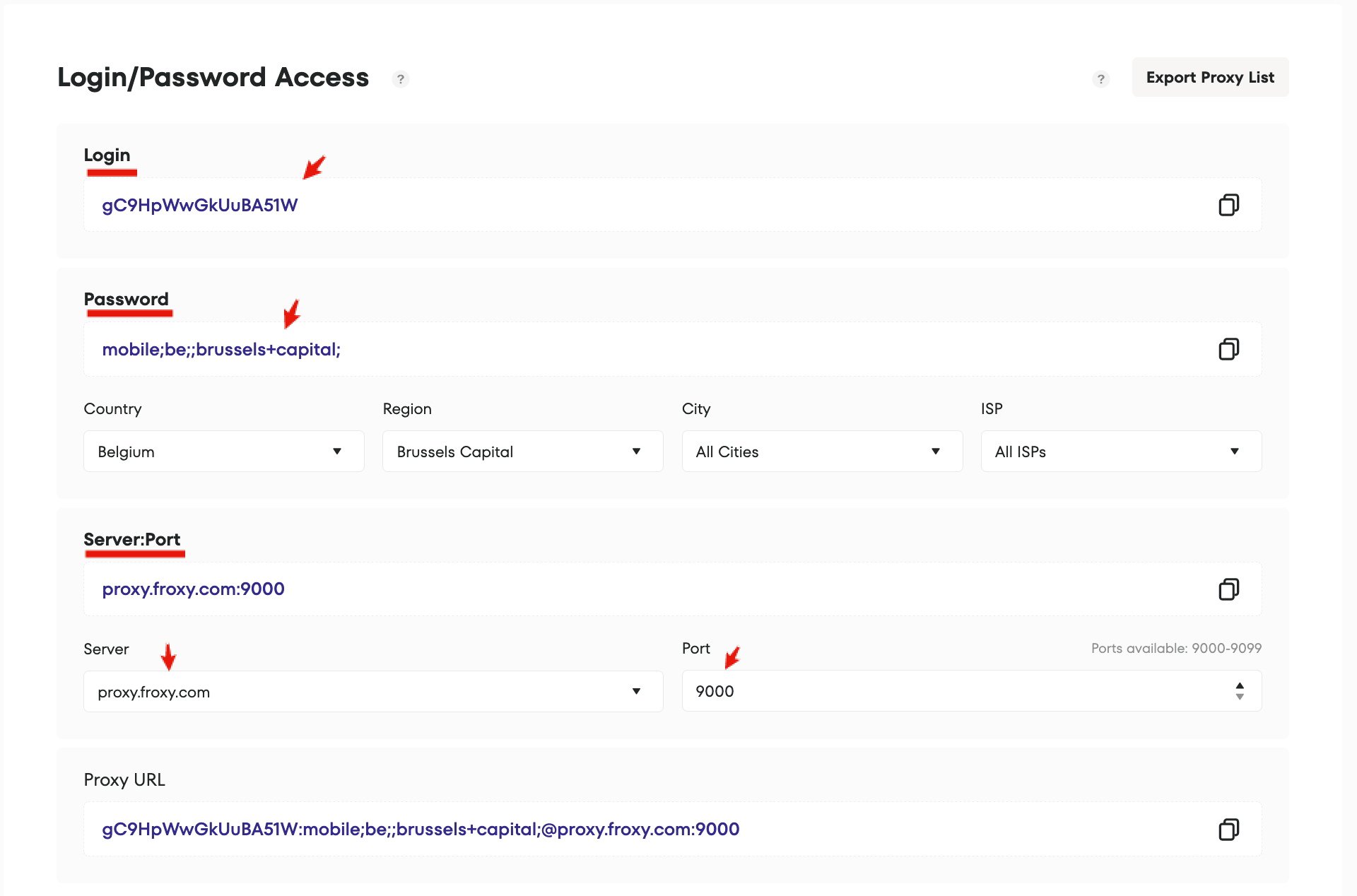Open the Country dropdown showing Belgium

[x=224, y=452]
